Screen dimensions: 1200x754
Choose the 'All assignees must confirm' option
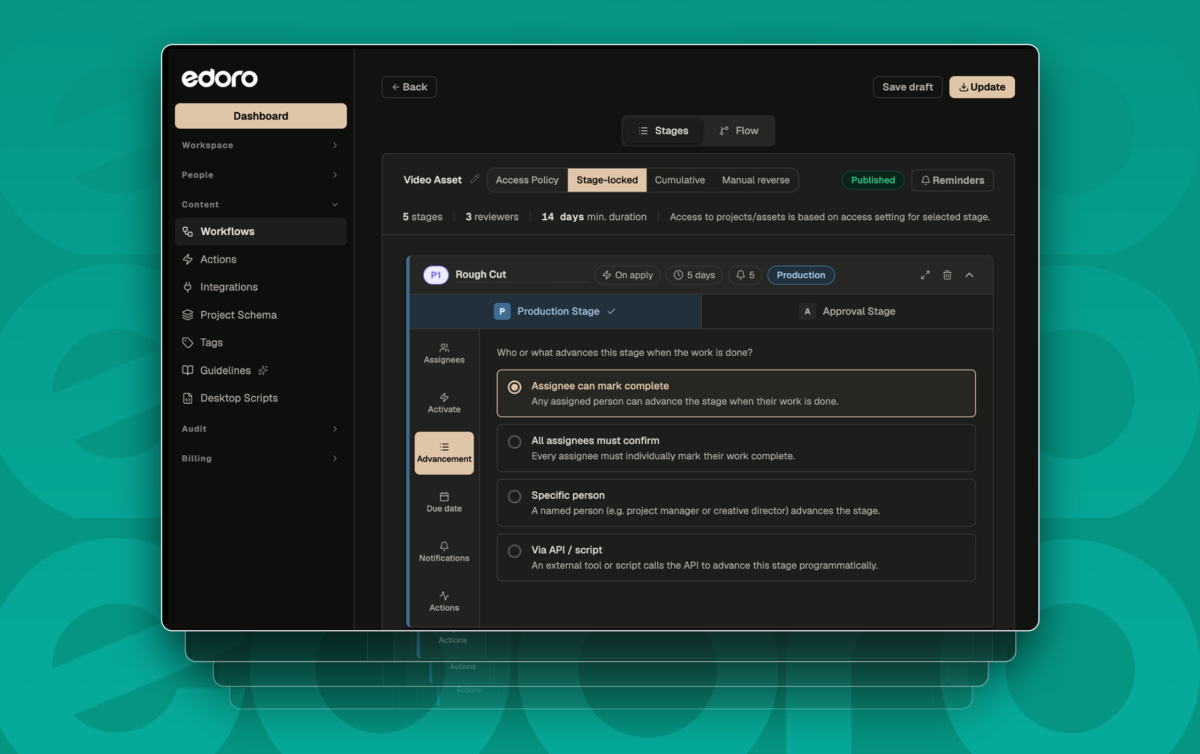tap(736, 448)
